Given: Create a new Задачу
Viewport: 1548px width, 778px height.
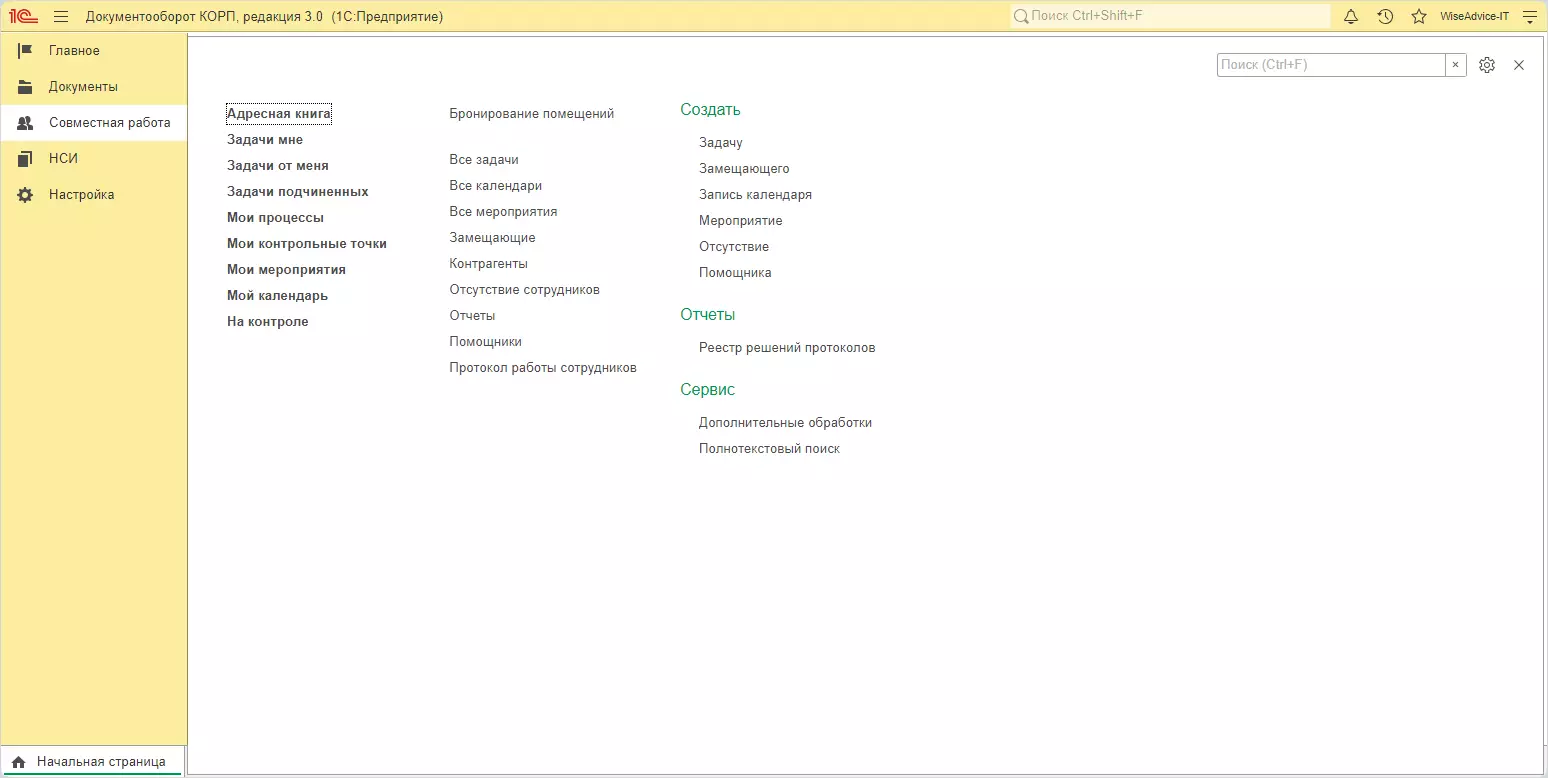Looking at the screenshot, I should pyautogui.click(x=721, y=143).
